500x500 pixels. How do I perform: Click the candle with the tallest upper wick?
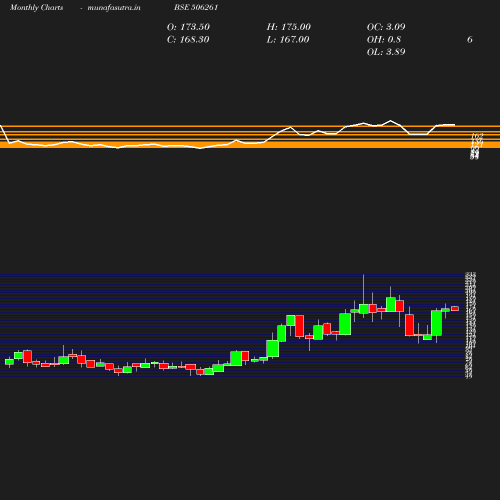(364, 309)
